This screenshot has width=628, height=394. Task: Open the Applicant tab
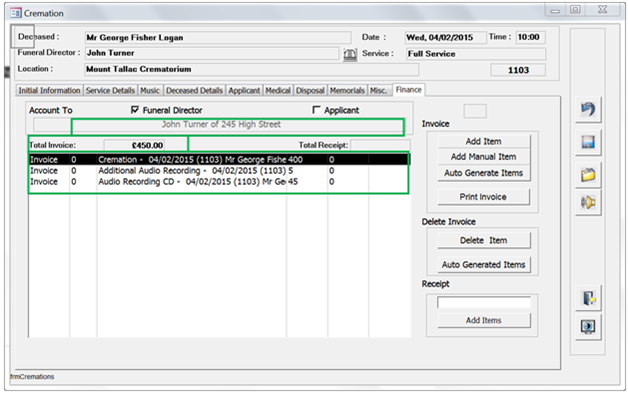(x=244, y=90)
